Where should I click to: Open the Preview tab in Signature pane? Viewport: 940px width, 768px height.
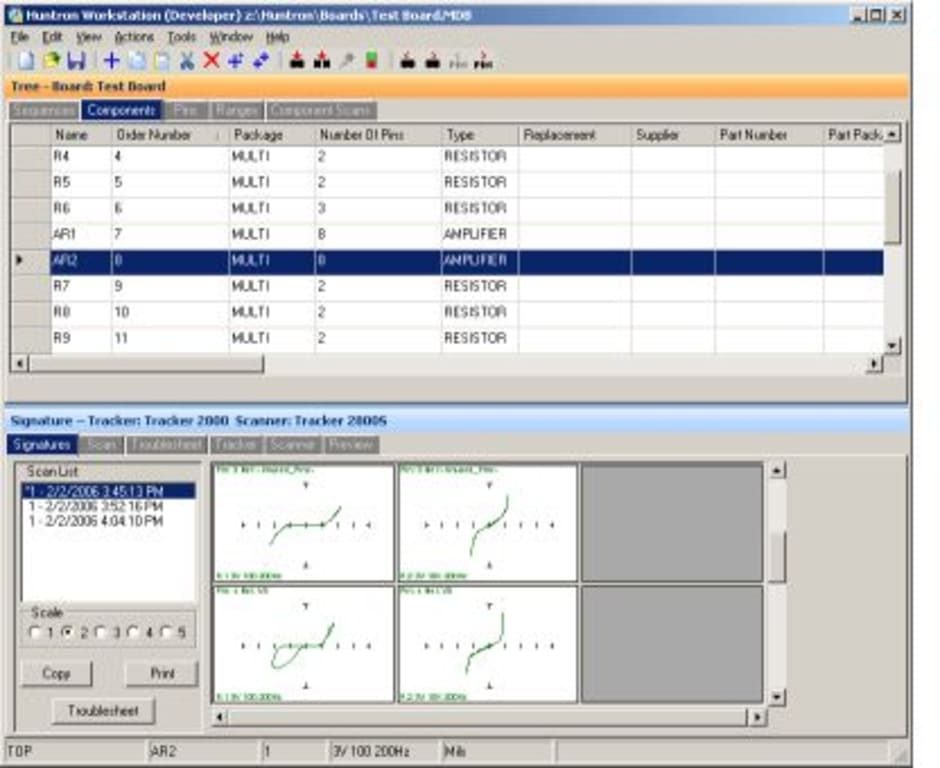coord(351,445)
